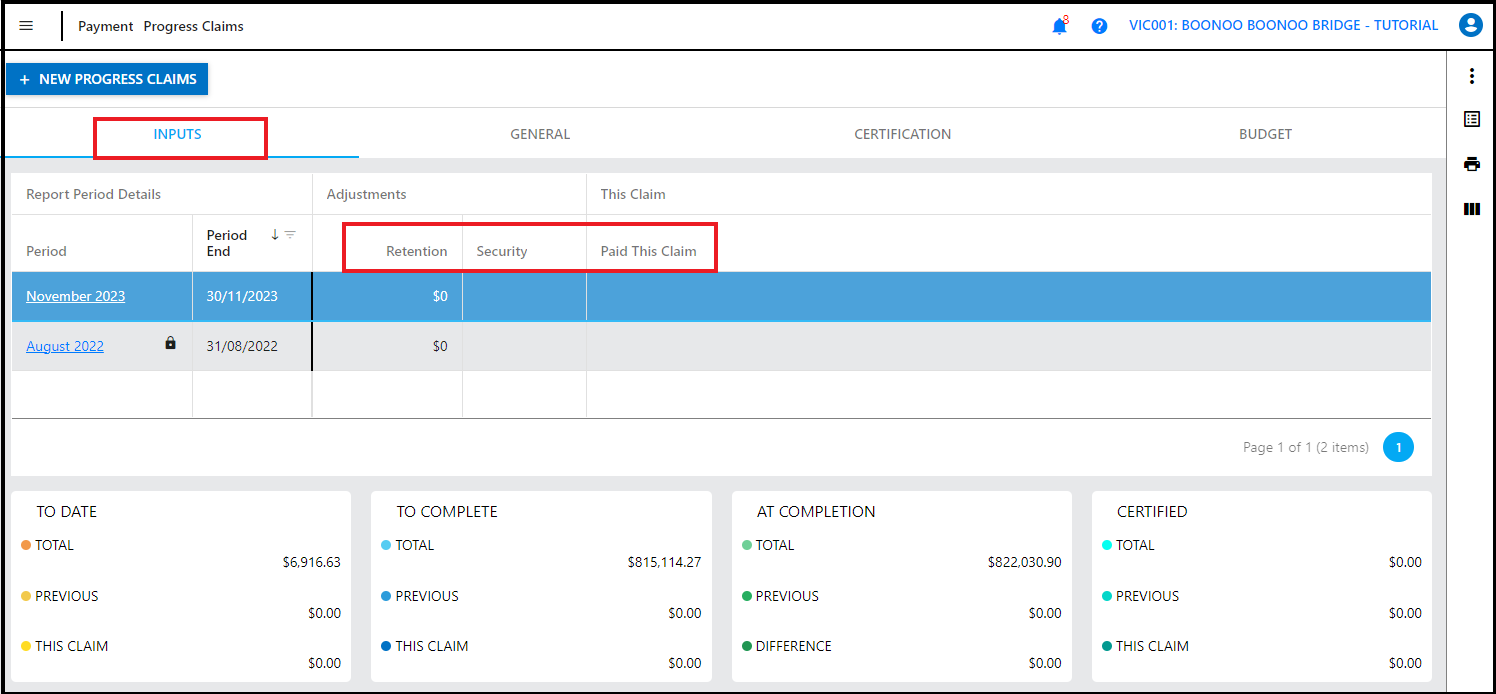This screenshot has width=1496, height=694.
Task: Click the yellow THIS CLAIM dot in To Date
Action: pyautogui.click(x=26, y=646)
